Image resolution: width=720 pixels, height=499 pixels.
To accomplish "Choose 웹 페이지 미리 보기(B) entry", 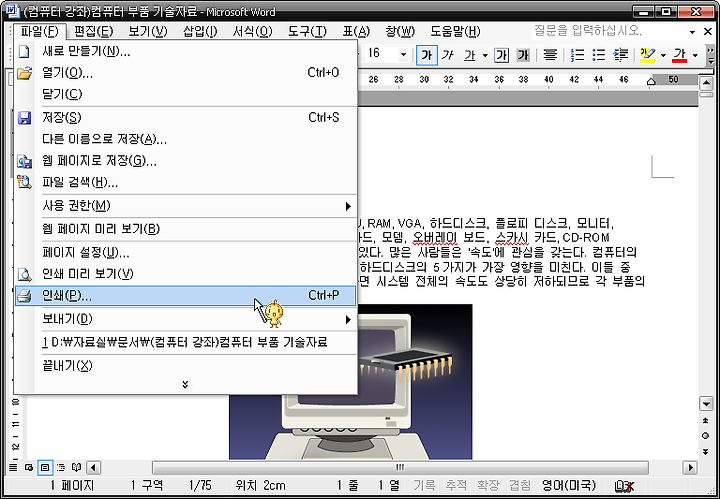I will (x=186, y=229).
